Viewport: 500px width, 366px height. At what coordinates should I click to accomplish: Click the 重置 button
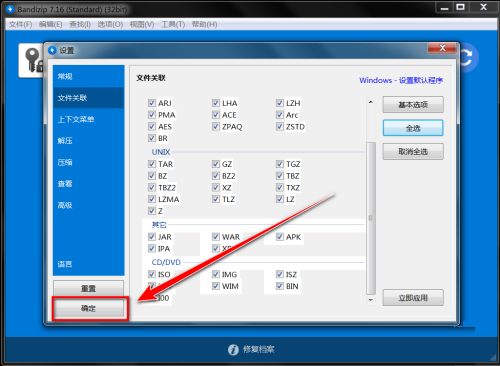click(x=88, y=288)
